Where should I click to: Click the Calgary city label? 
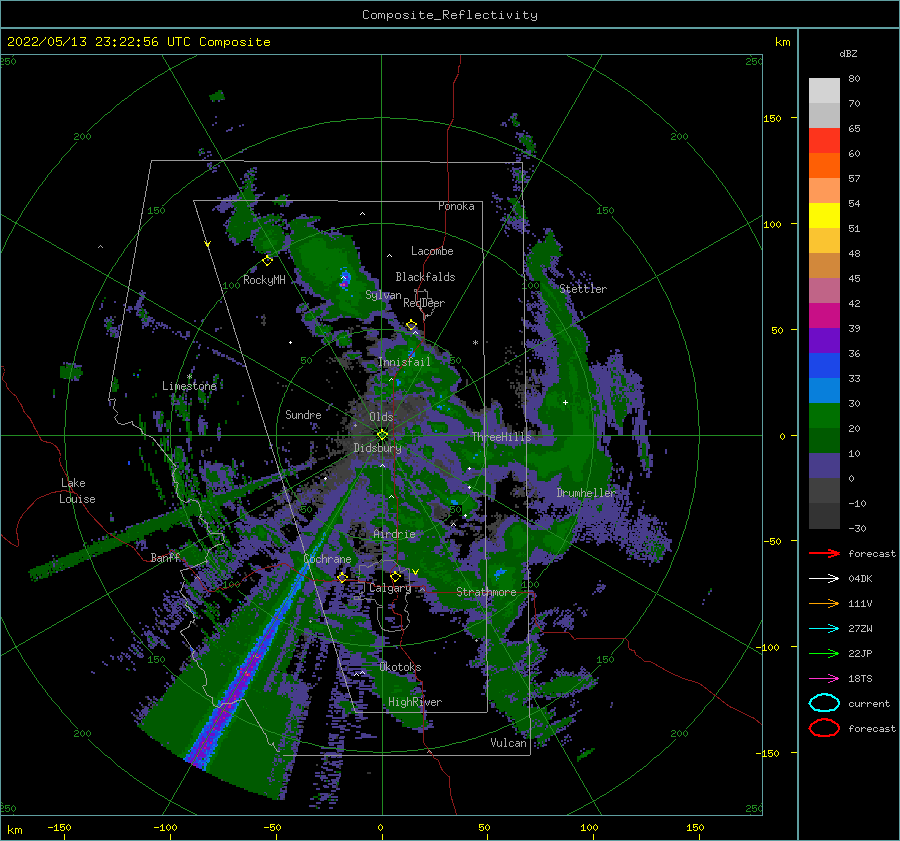coord(390,588)
